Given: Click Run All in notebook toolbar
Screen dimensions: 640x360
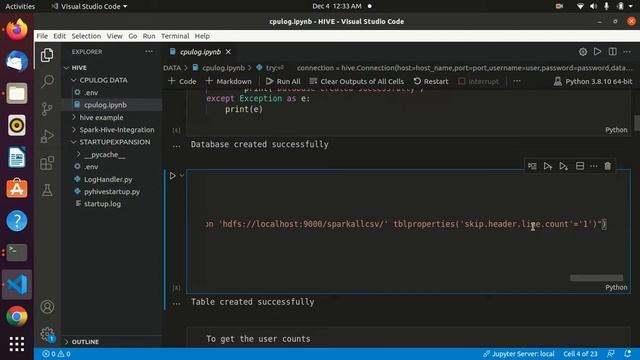Looking at the screenshot, I should tap(283, 81).
